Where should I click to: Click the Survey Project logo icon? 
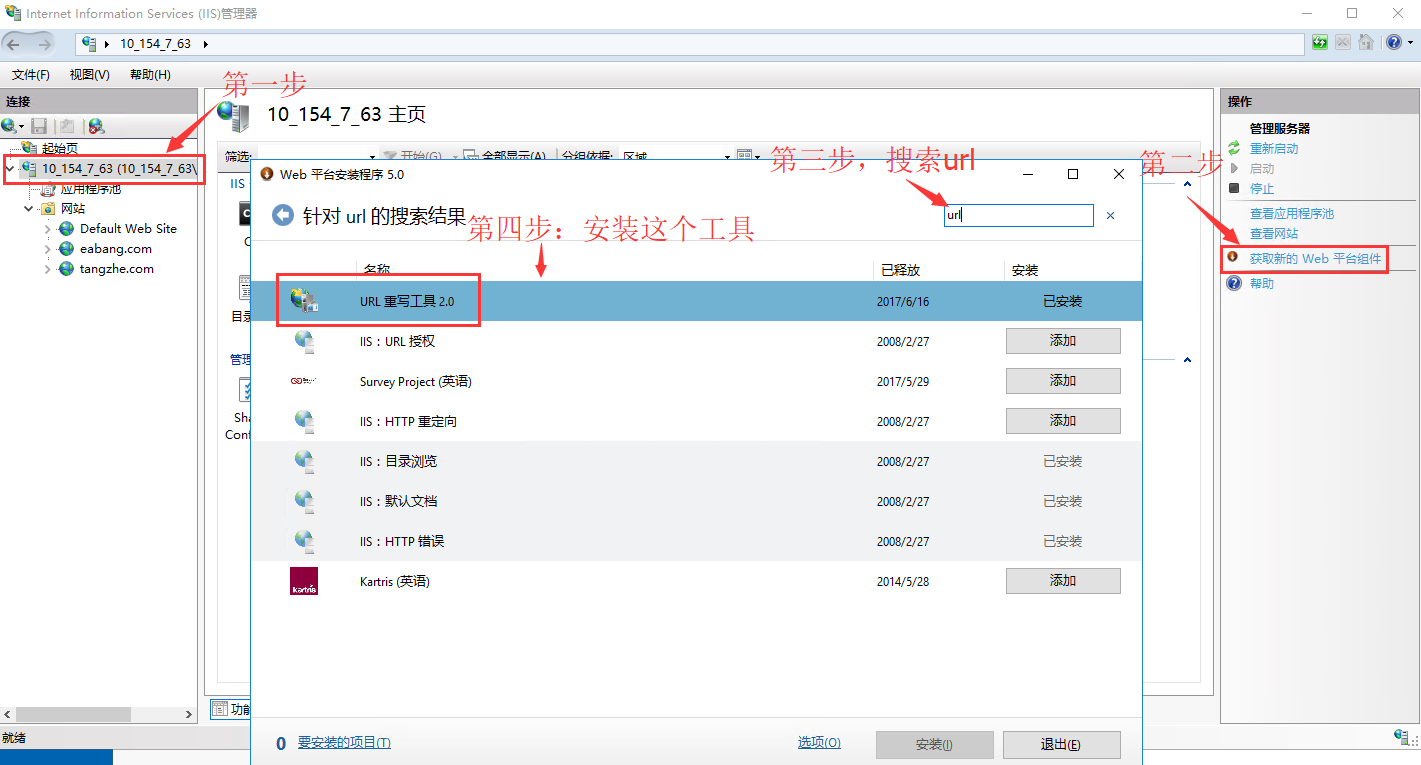tap(304, 381)
